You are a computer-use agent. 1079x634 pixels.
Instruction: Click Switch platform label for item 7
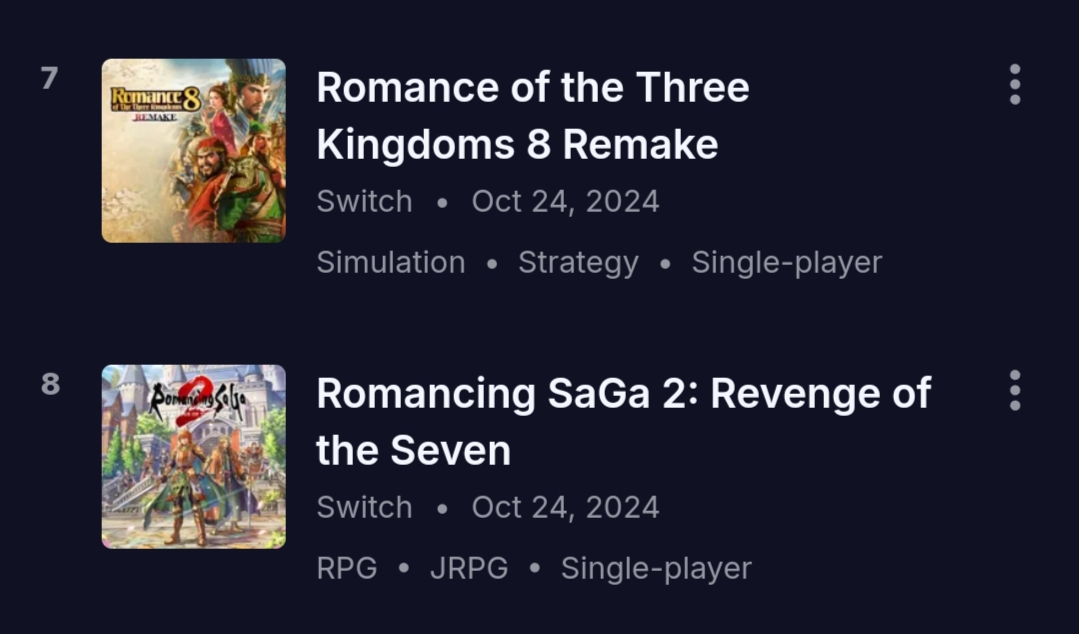click(364, 202)
